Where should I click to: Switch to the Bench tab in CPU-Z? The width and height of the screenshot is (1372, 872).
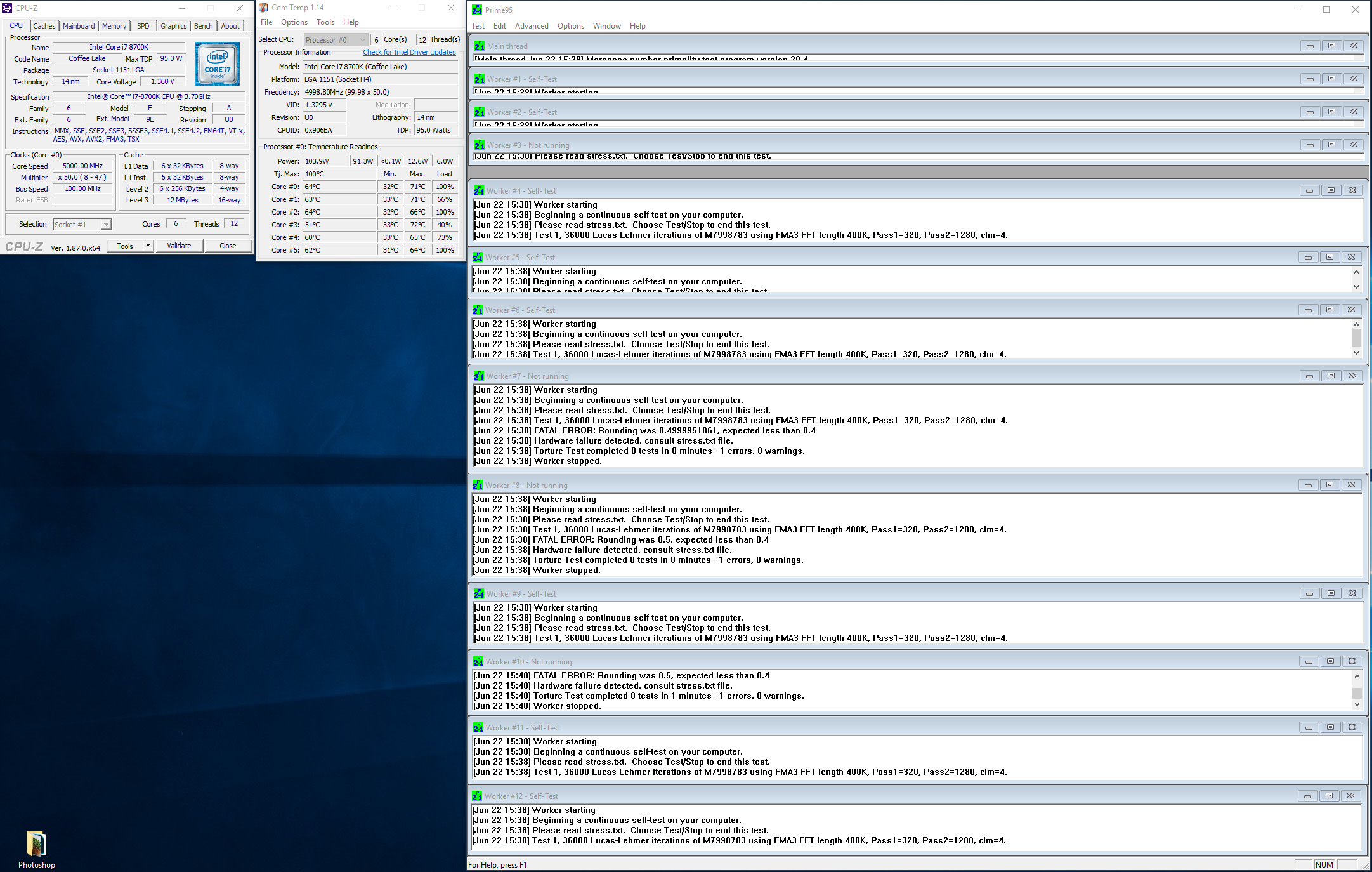point(203,26)
